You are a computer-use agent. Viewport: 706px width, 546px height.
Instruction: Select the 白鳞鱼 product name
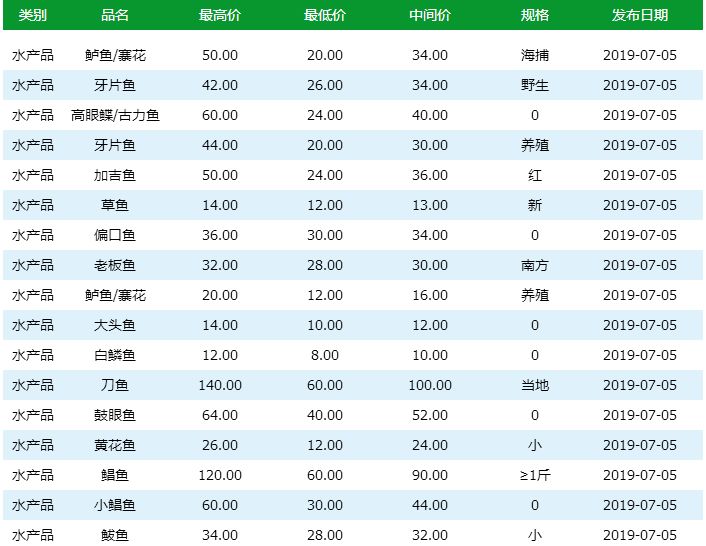coord(115,355)
